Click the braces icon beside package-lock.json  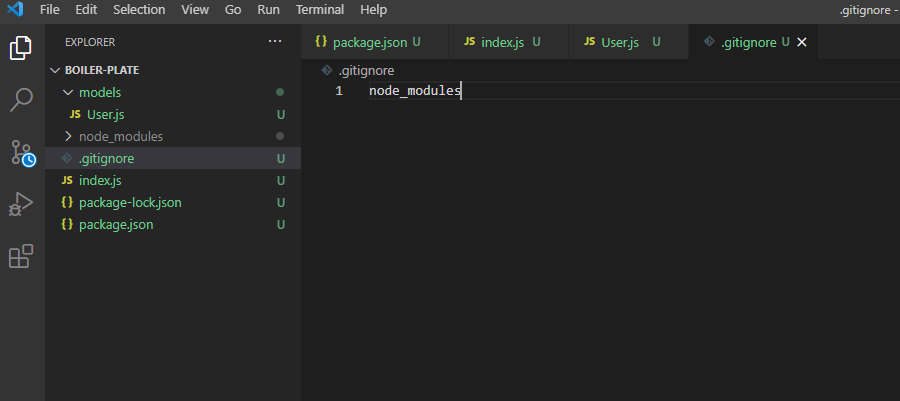tap(68, 203)
